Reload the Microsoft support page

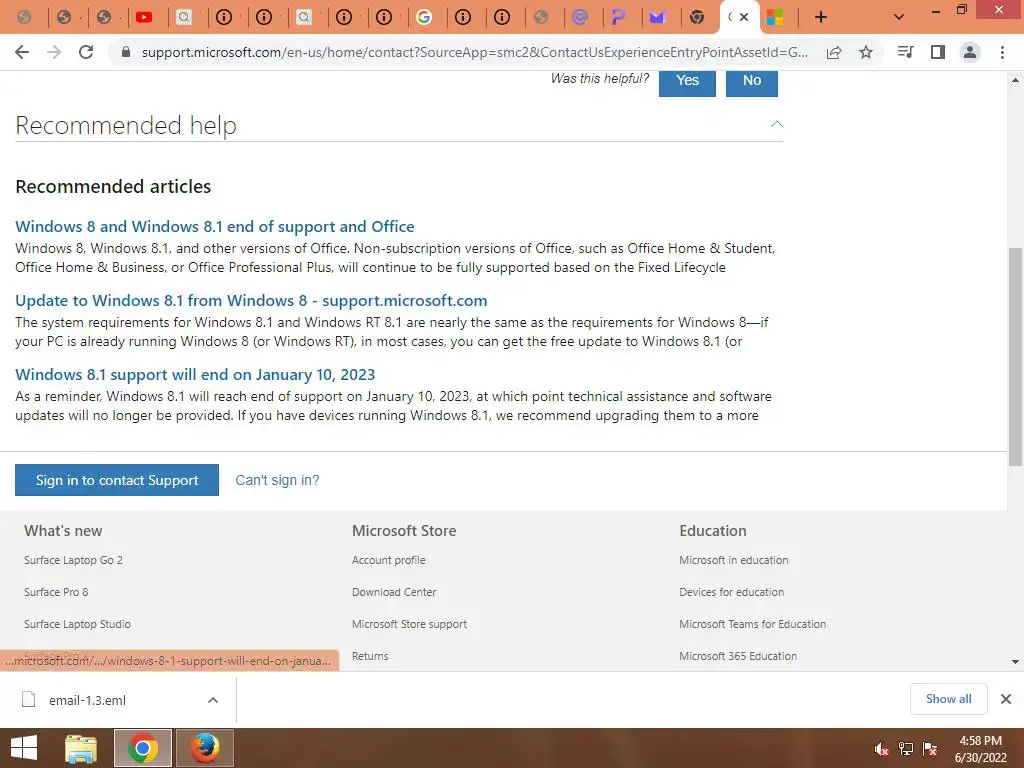[x=86, y=52]
